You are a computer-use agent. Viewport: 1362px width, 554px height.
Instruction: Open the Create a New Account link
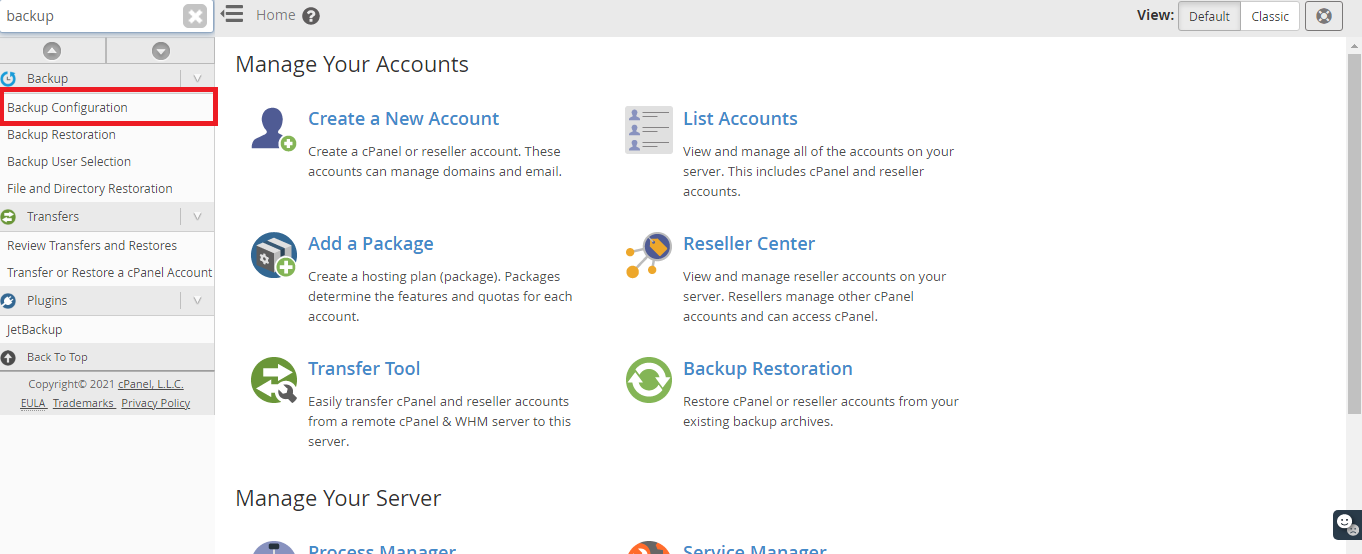coord(403,119)
